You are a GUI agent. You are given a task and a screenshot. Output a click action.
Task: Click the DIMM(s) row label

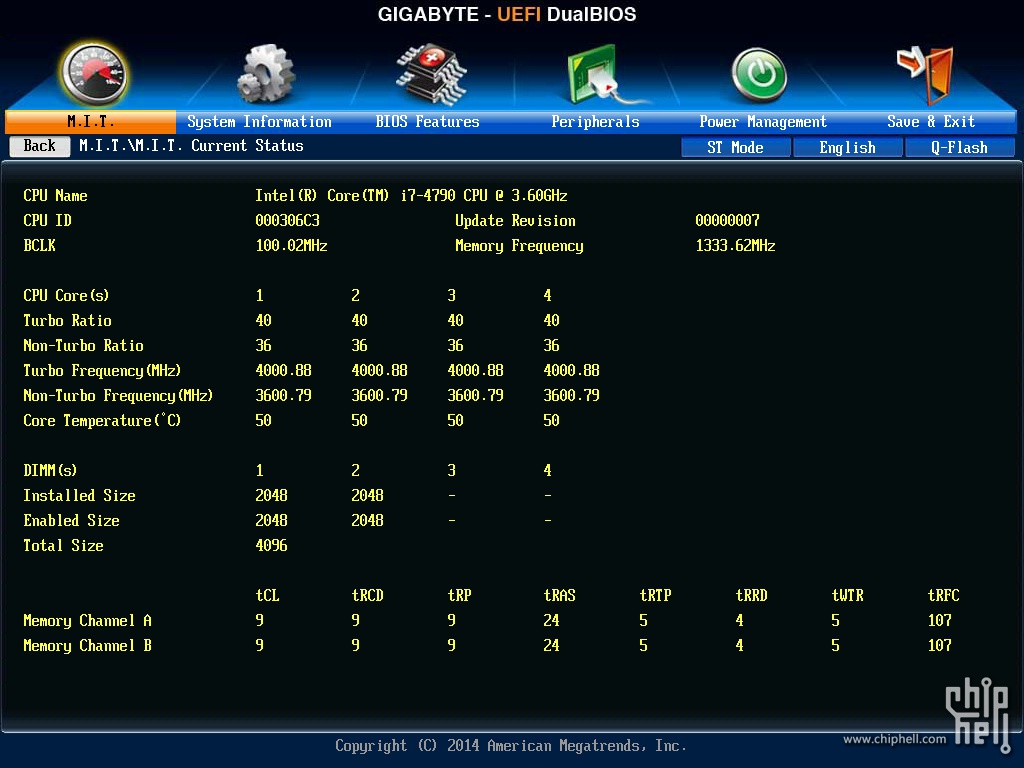pyautogui.click(x=50, y=470)
